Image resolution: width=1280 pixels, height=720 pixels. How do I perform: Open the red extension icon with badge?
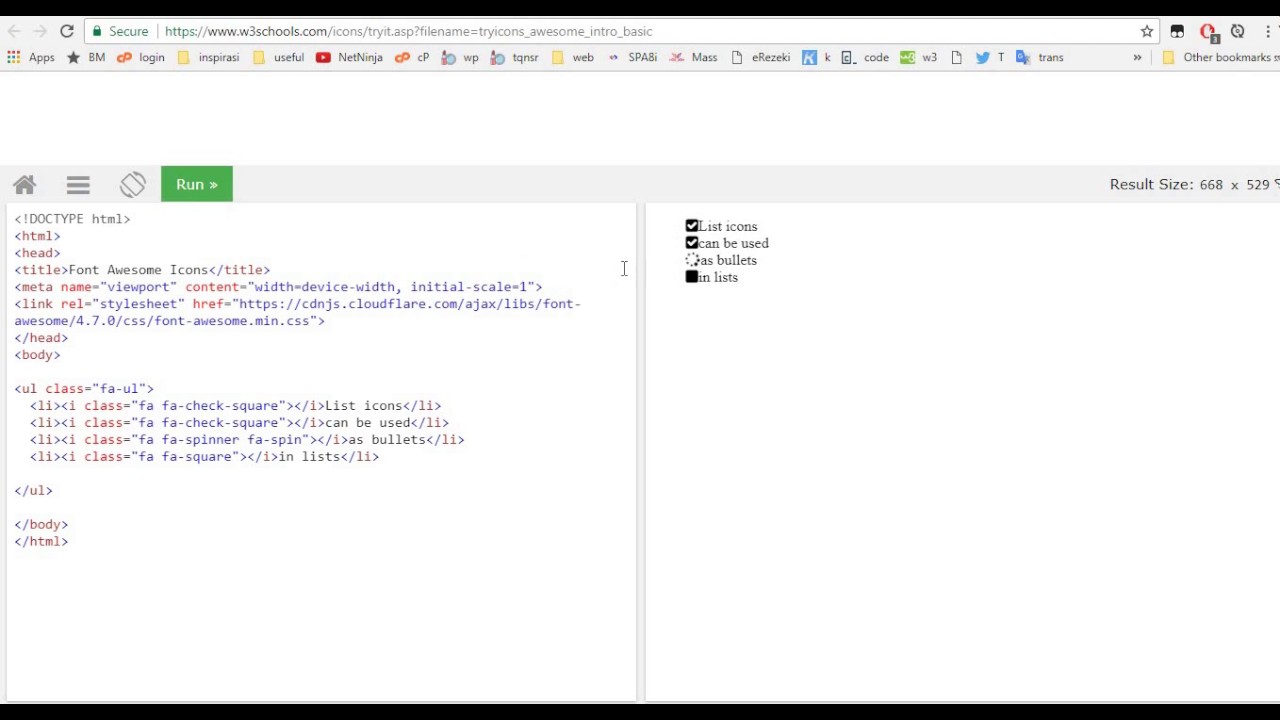[1208, 32]
